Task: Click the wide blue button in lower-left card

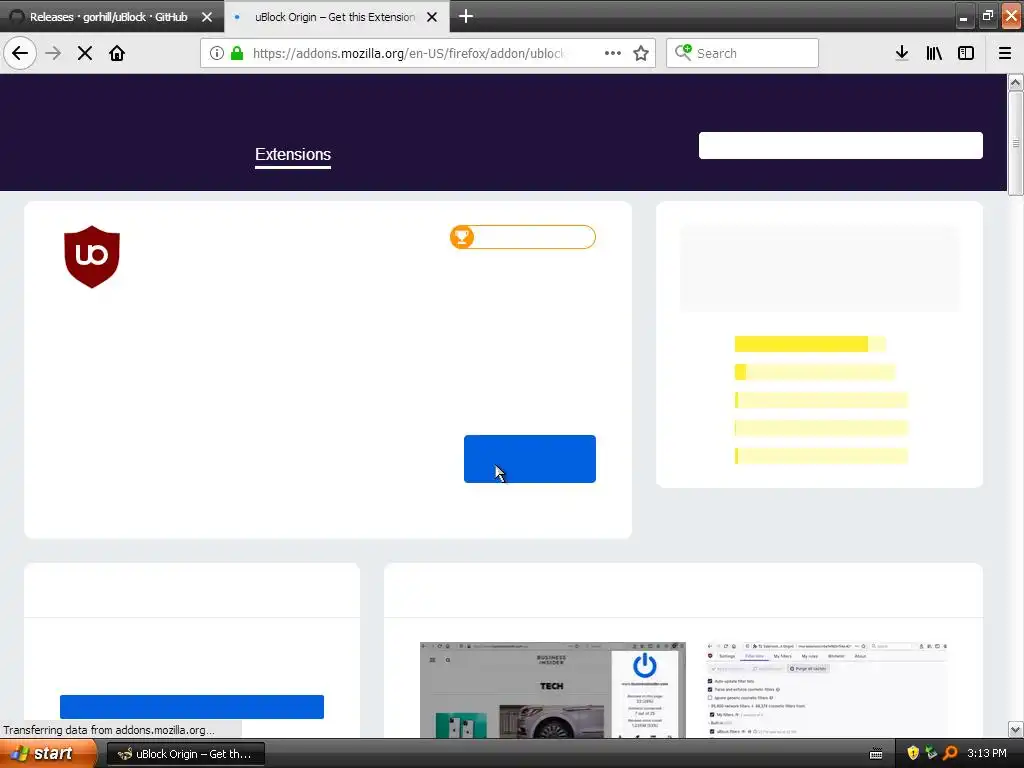Action: 192,707
